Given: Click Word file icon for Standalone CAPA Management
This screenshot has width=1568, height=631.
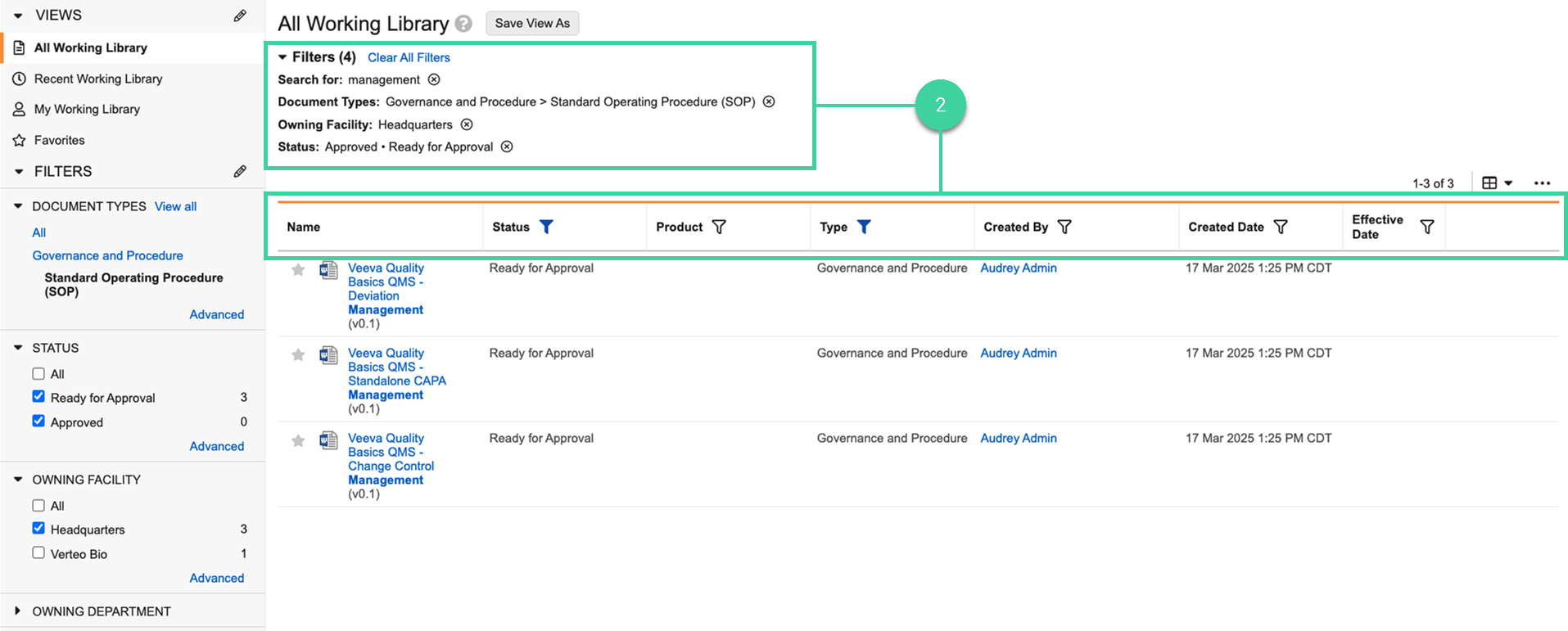Looking at the screenshot, I should point(328,355).
